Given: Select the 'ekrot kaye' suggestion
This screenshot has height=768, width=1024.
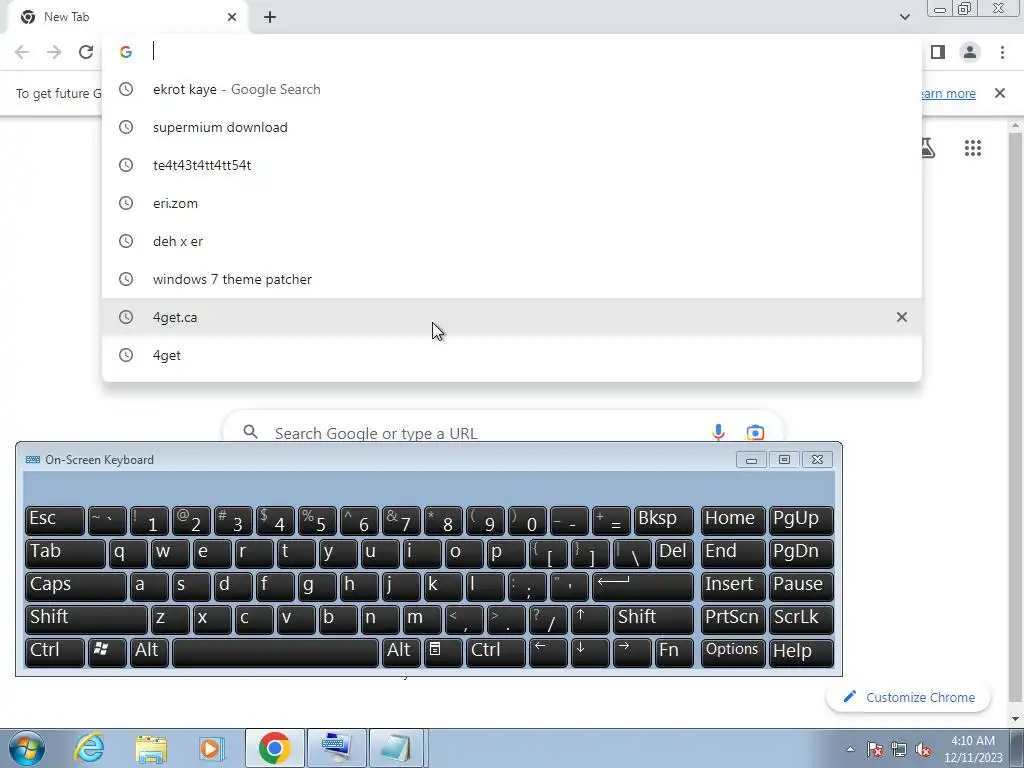Looking at the screenshot, I should [512, 89].
